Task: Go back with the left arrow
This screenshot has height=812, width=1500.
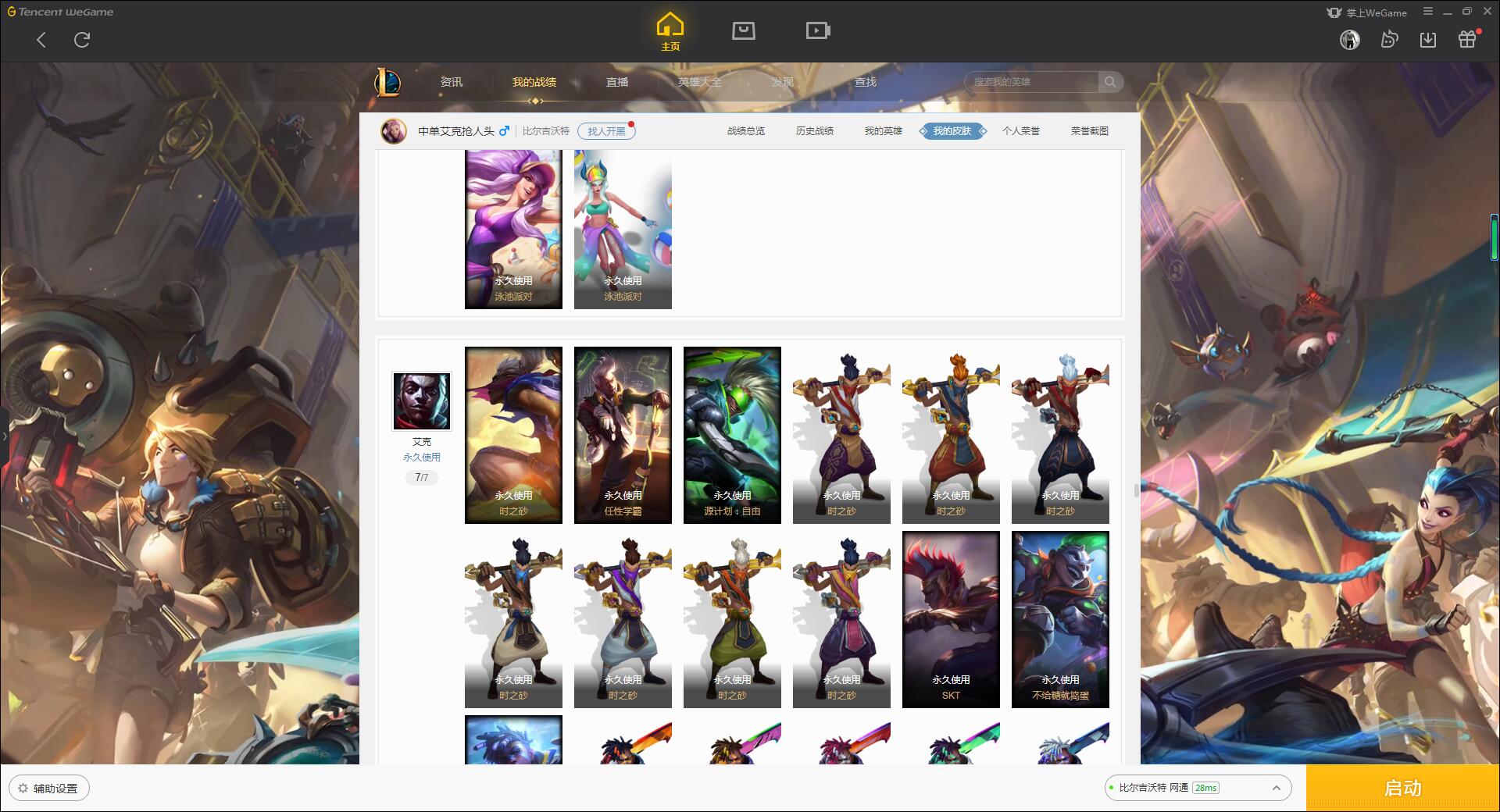Action: 41,40
